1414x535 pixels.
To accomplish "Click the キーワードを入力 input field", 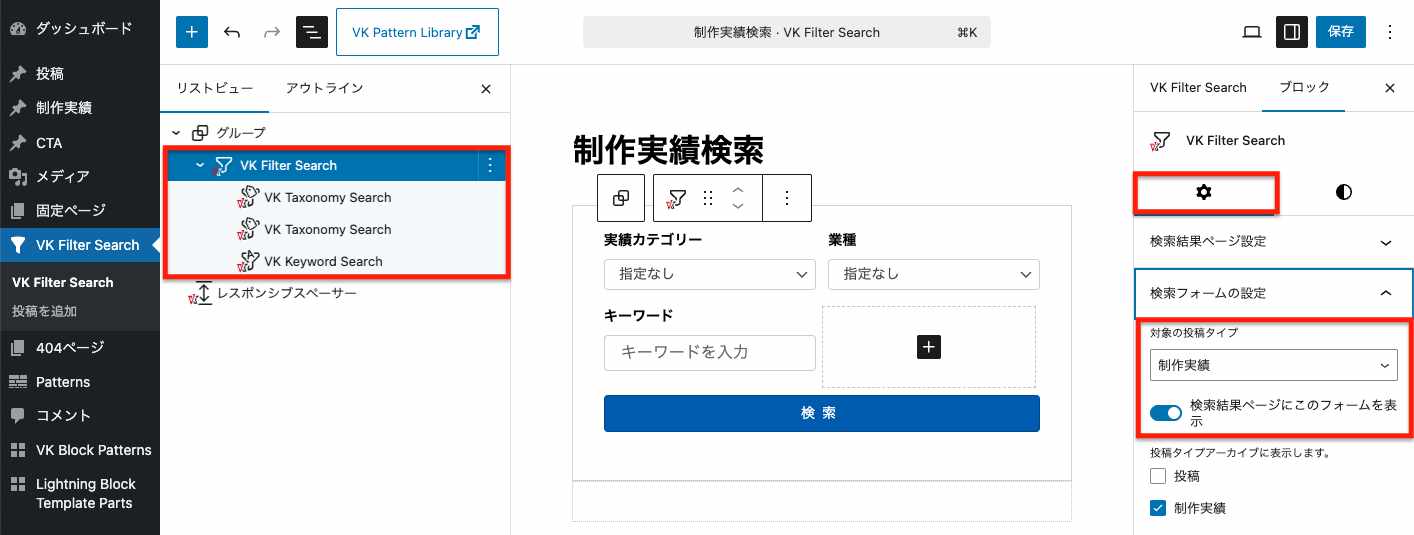I will (x=709, y=352).
